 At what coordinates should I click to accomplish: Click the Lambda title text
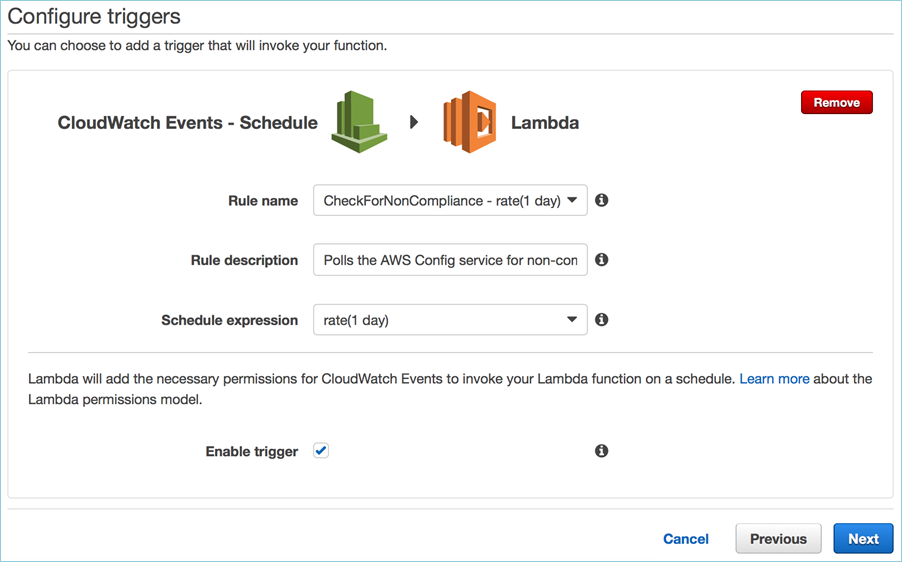click(x=545, y=123)
